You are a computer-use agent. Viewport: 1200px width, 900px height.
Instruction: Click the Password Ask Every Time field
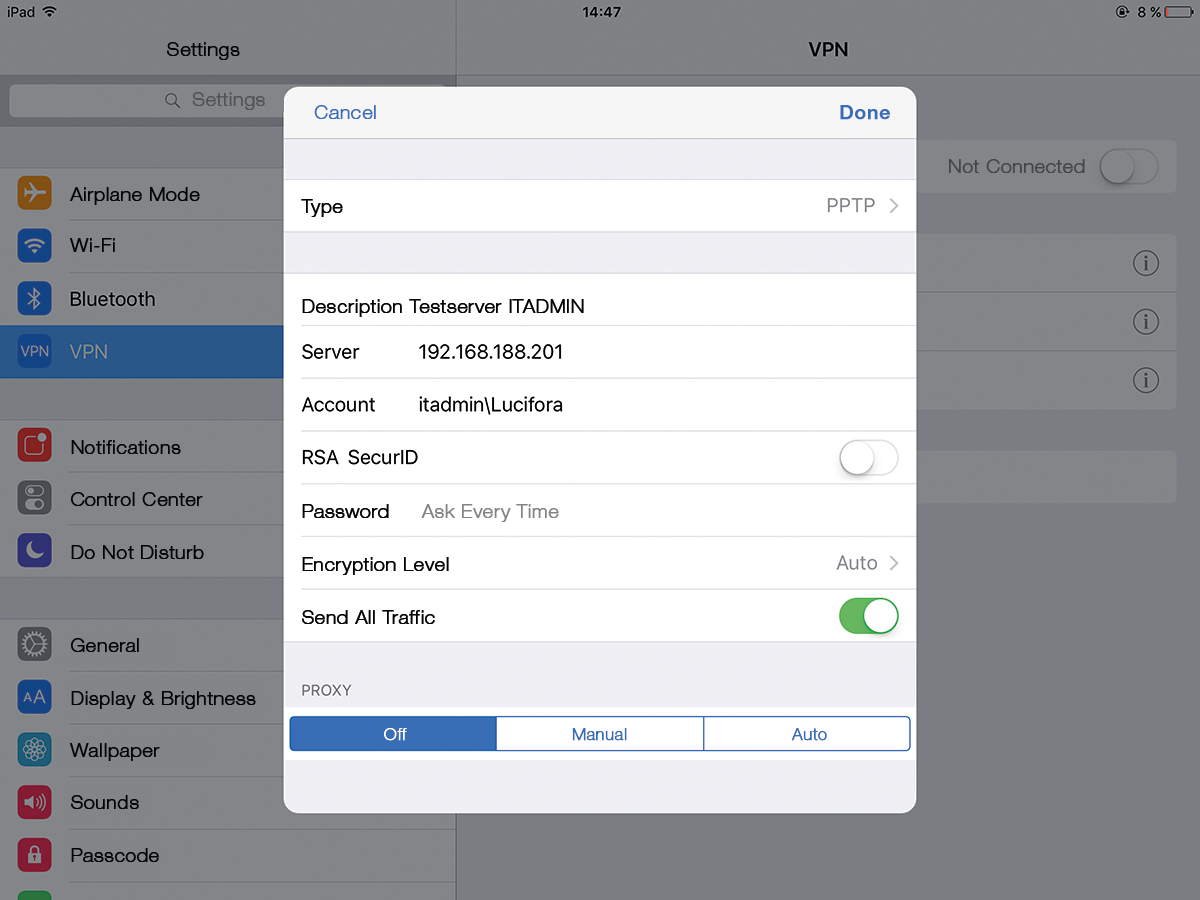pos(489,511)
